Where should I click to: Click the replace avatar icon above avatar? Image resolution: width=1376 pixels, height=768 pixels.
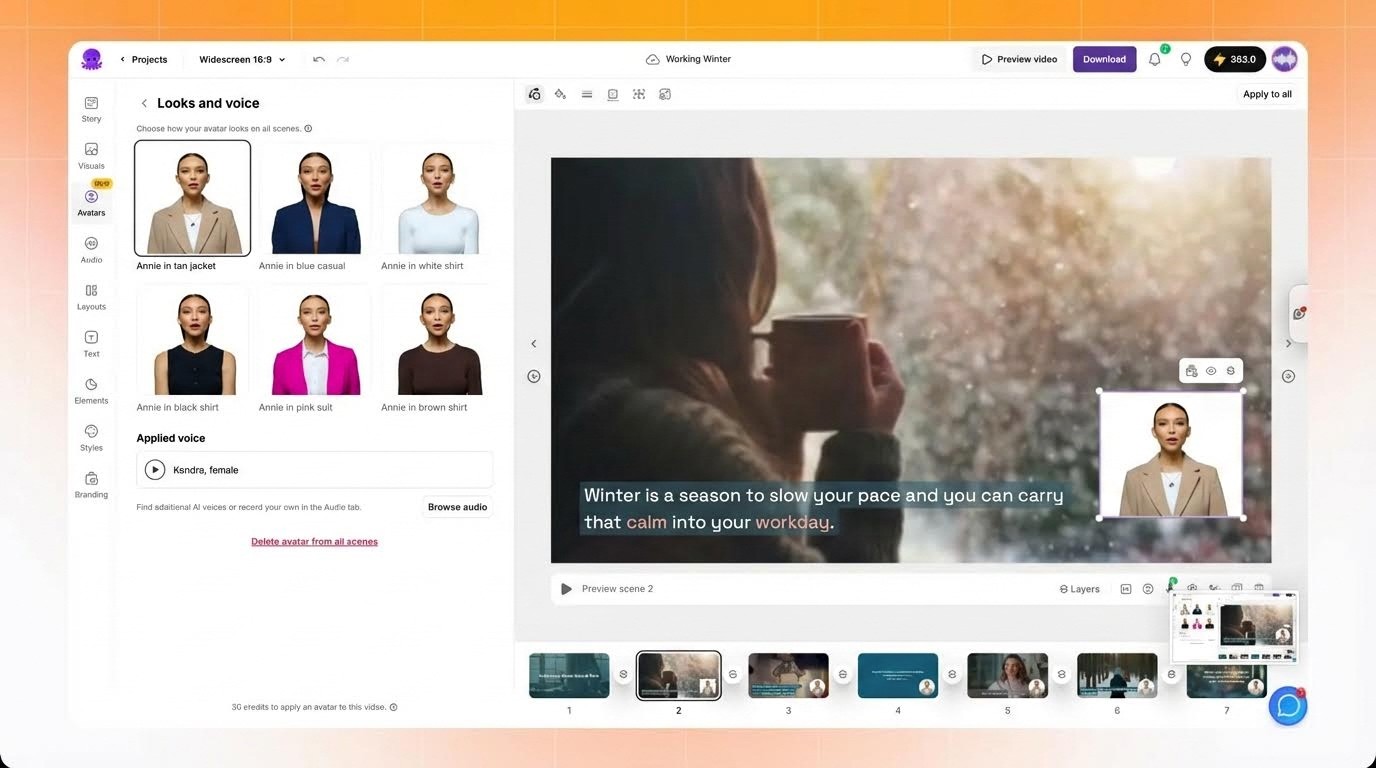coord(1191,371)
